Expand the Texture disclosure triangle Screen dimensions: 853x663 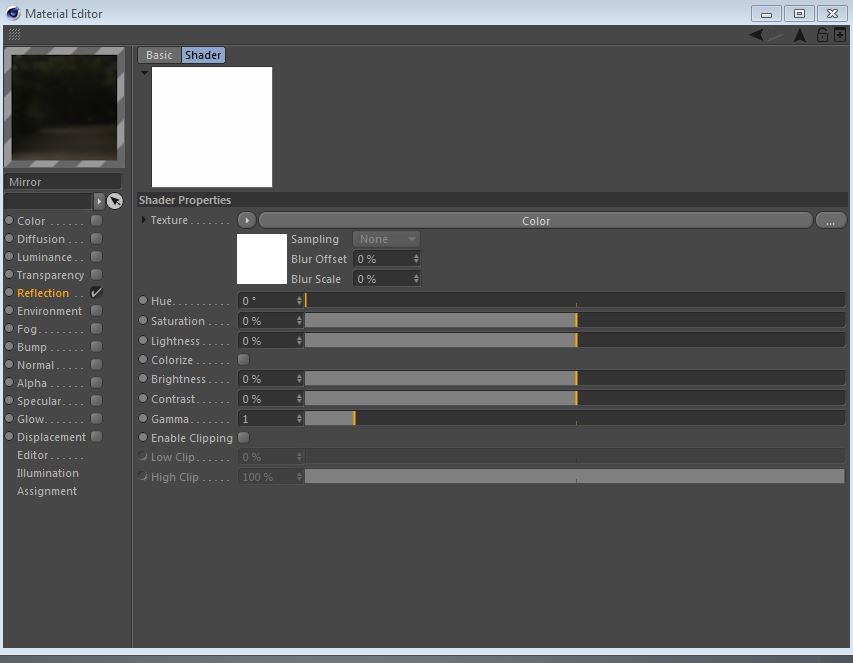(x=143, y=220)
